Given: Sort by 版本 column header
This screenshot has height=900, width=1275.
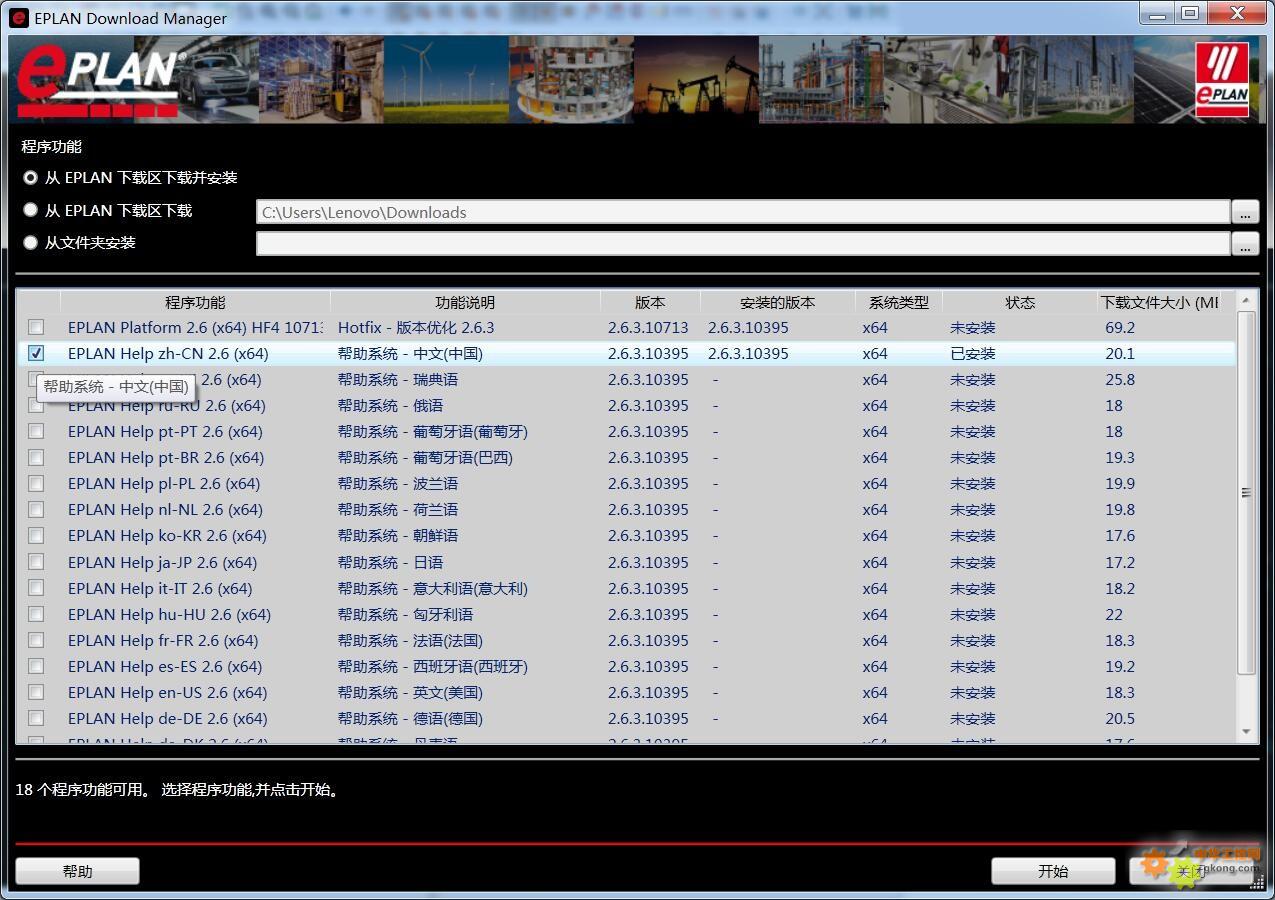Looking at the screenshot, I should pos(650,302).
